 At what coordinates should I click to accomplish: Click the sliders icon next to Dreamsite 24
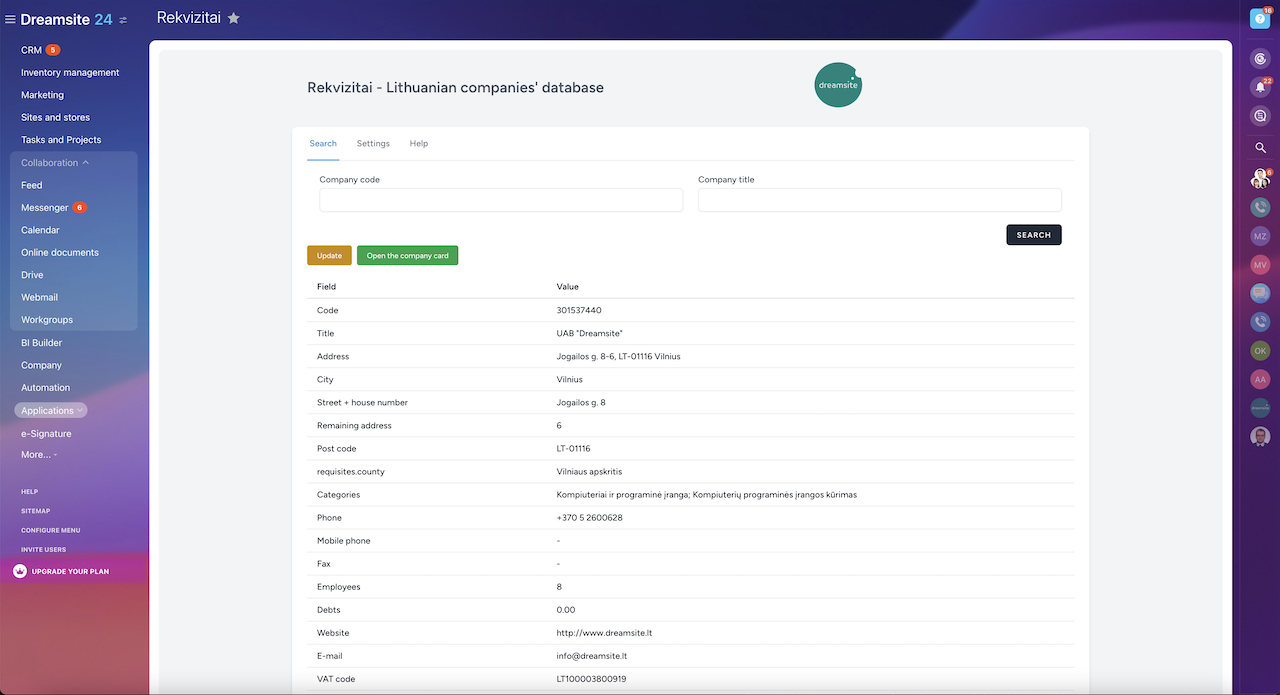point(123,20)
